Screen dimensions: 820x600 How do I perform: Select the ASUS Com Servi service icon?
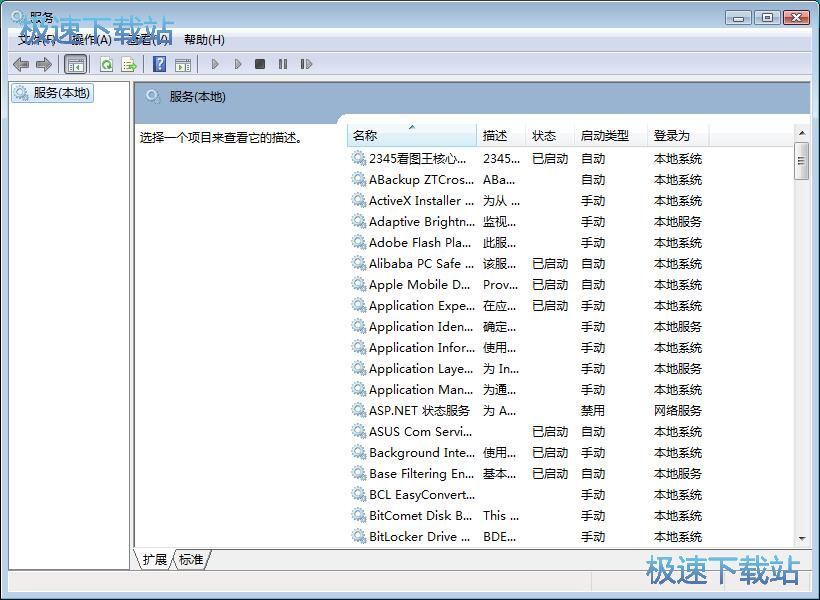(x=358, y=431)
